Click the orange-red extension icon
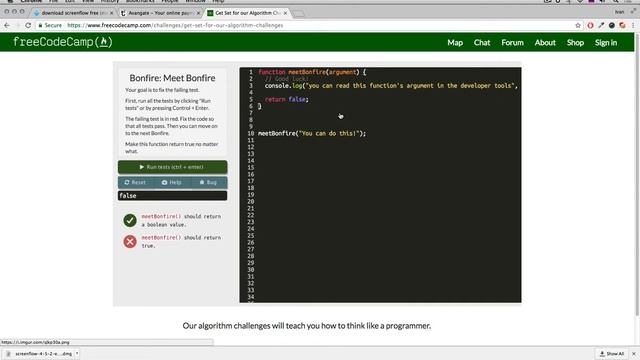 click(622, 25)
